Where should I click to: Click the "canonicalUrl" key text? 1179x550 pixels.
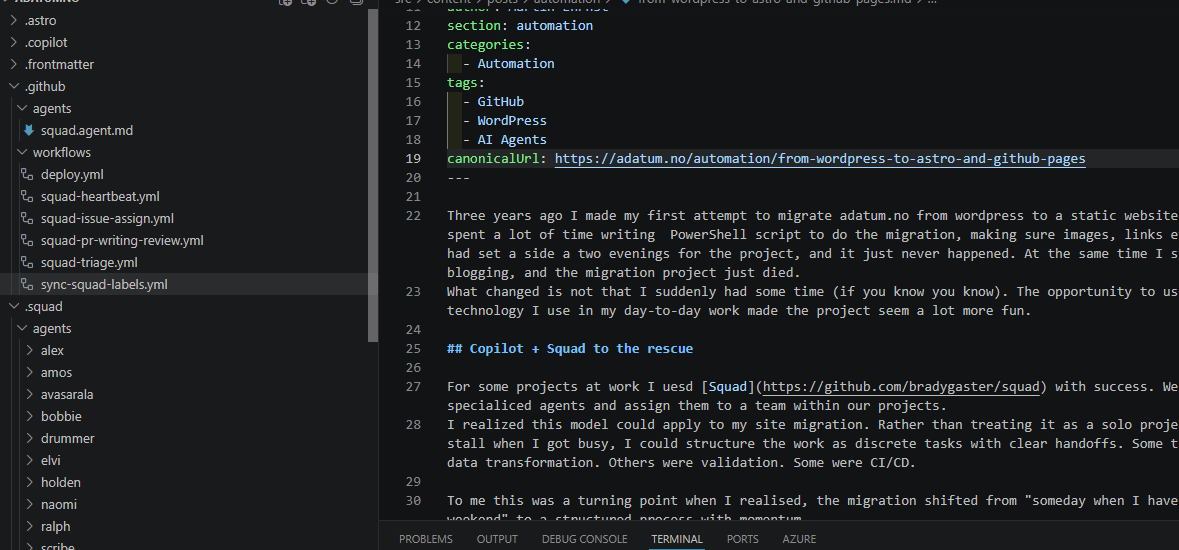(x=493, y=158)
